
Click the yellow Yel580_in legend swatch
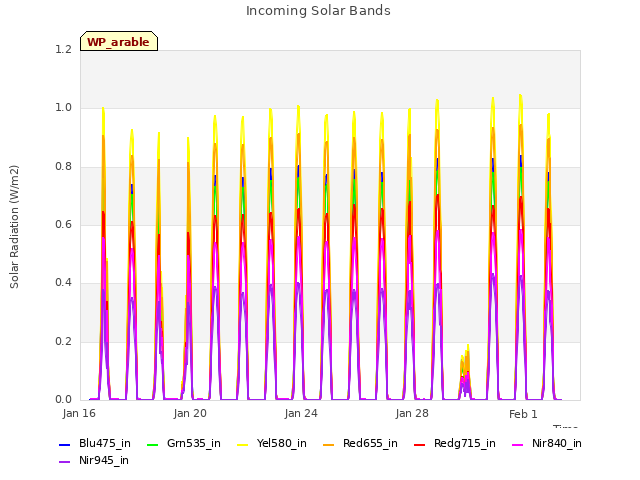242,444
